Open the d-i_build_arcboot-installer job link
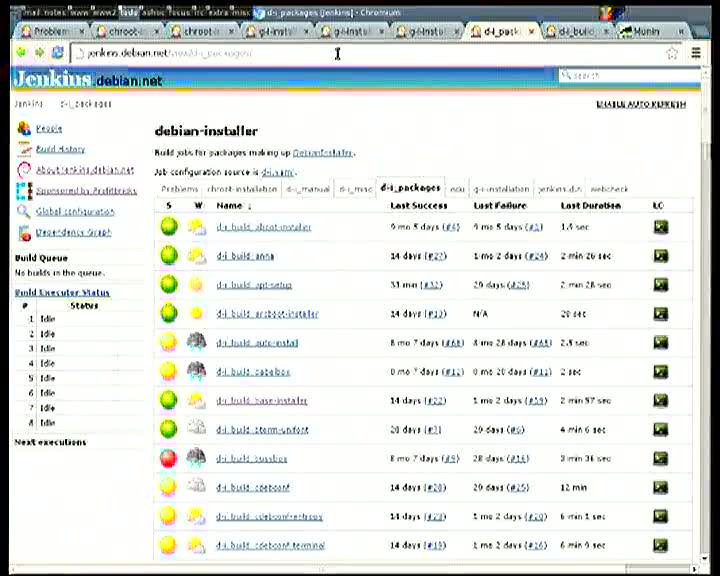Image resolution: width=720 pixels, height=576 pixels. tap(267, 314)
